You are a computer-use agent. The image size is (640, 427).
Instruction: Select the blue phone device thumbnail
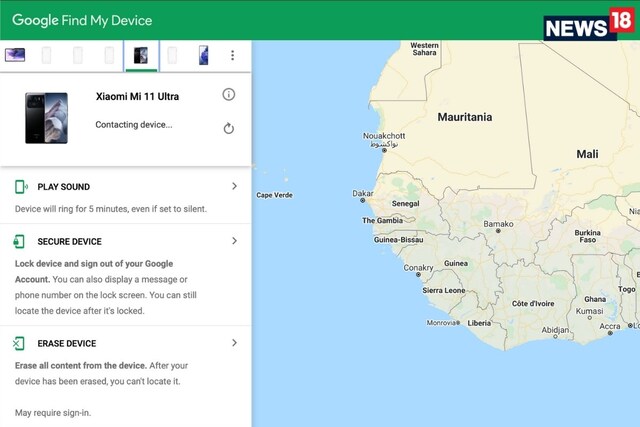[203, 55]
